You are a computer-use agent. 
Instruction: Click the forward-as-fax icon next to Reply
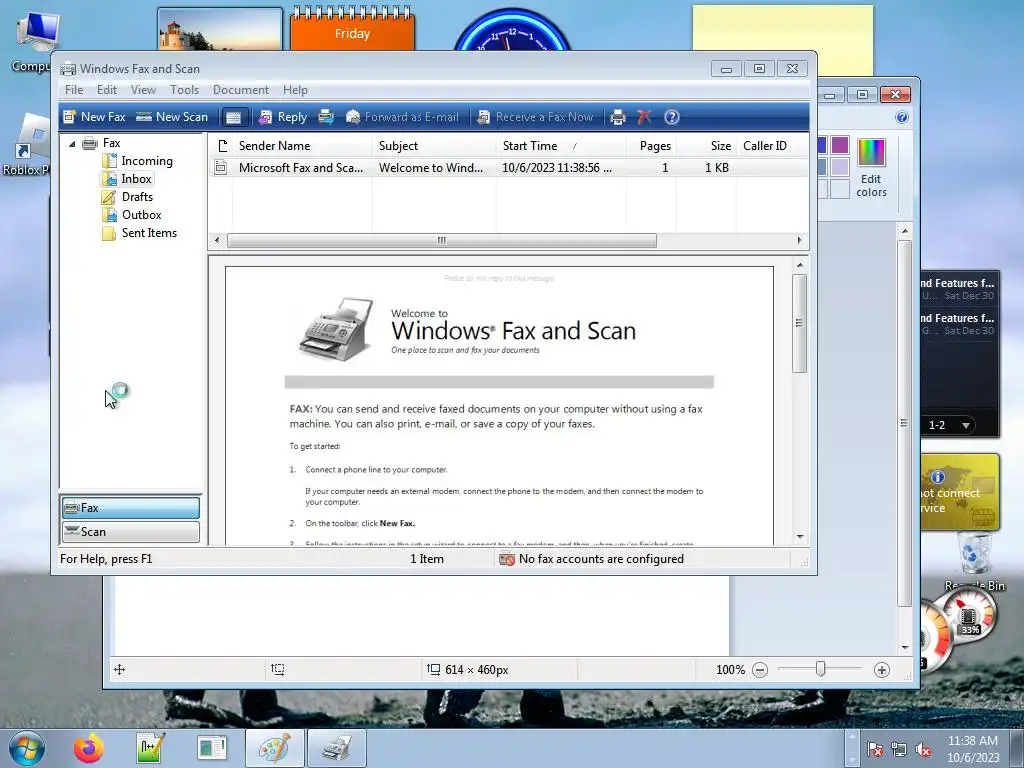[x=326, y=117]
